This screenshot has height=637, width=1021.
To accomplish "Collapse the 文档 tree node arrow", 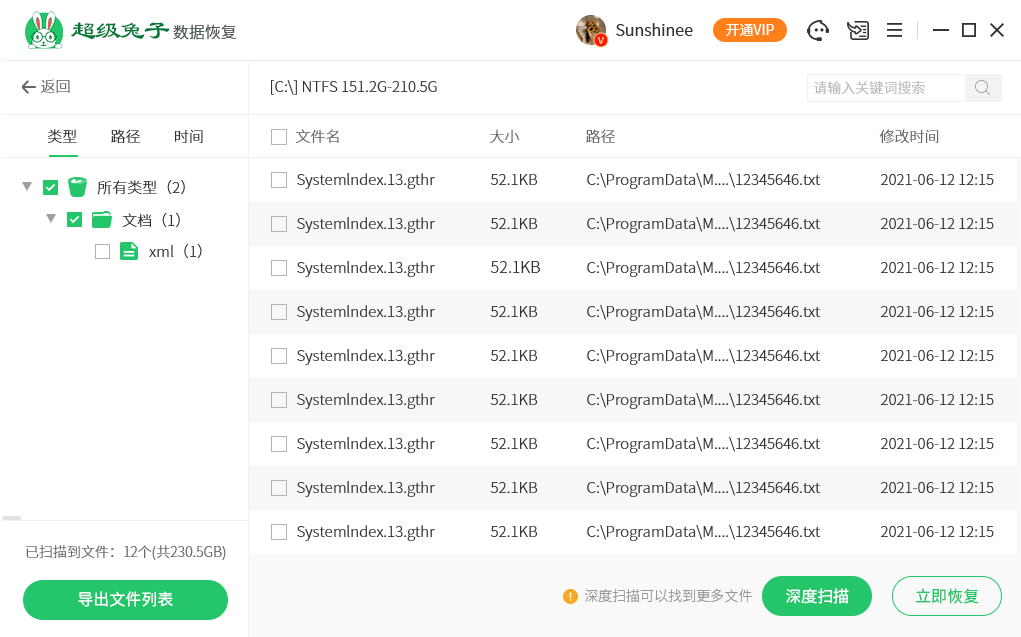I will tap(50, 219).
